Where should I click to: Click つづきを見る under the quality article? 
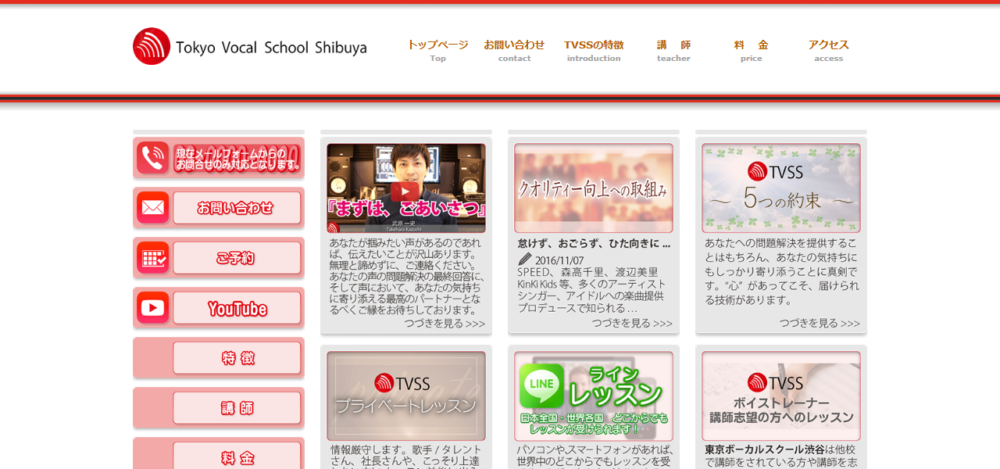pos(632,324)
